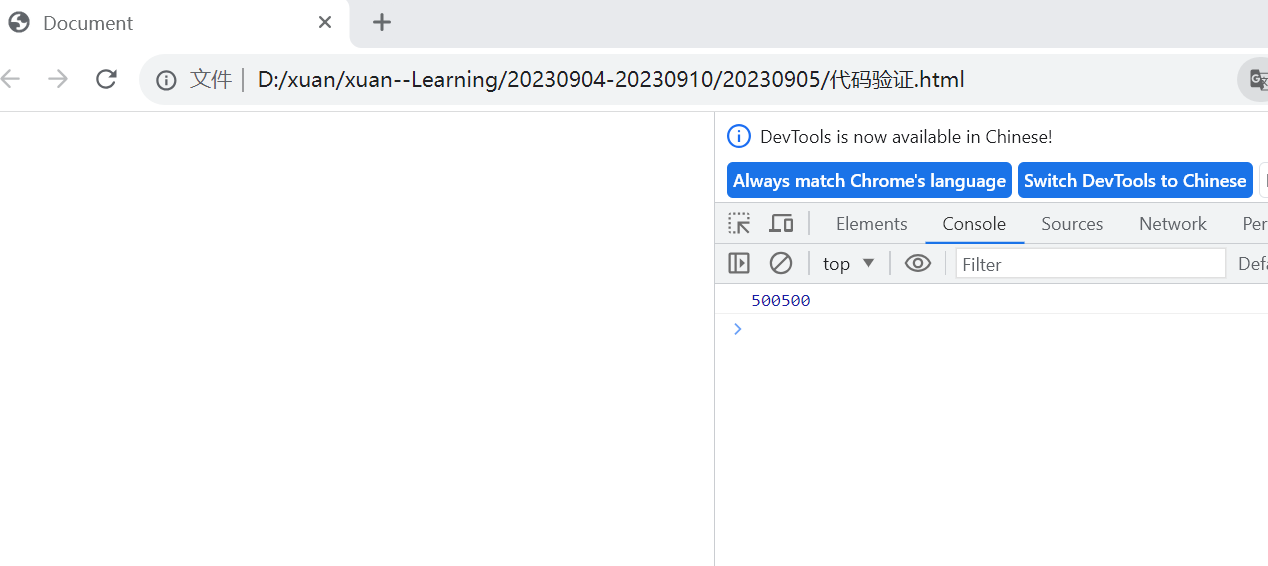The width and height of the screenshot is (1268, 566).
Task: Open the top JavaScript context dropdown
Action: [848, 264]
